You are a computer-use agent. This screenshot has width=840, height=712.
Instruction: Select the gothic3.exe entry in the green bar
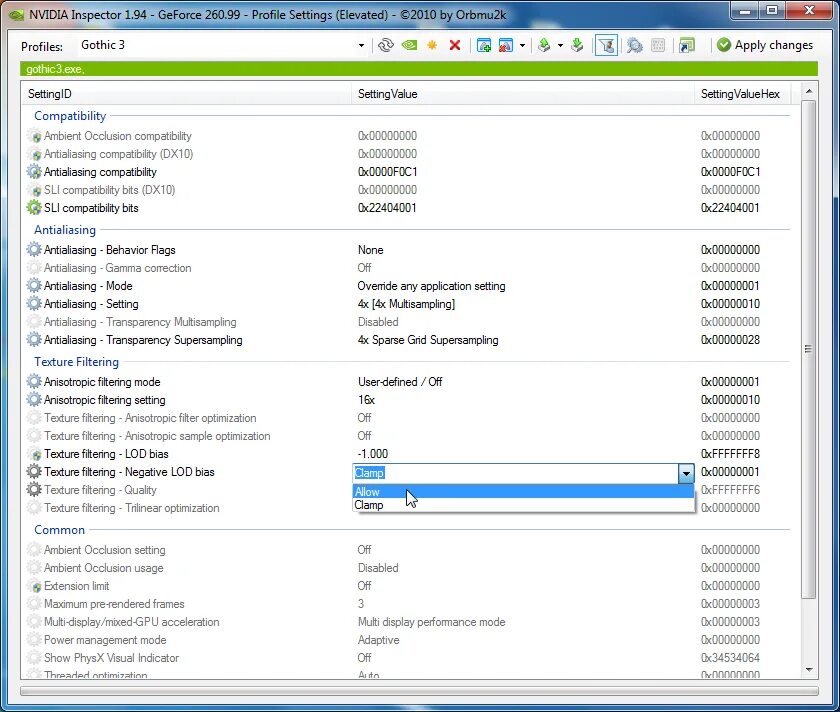coord(55,69)
